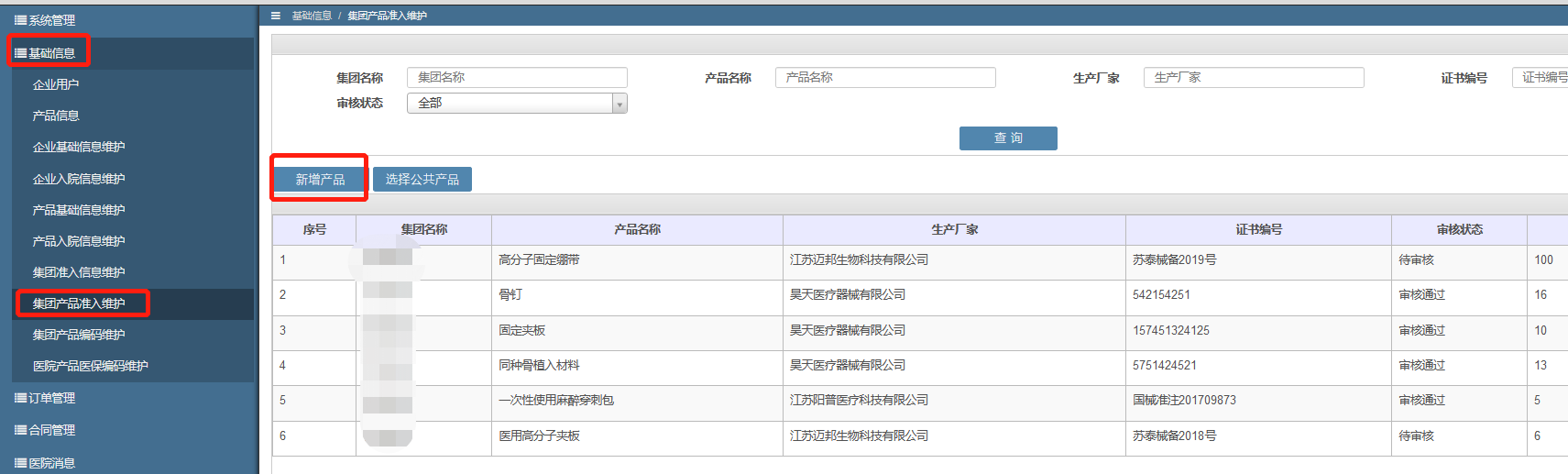The height and width of the screenshot is (474, 1568).
Task: Focus the 集团名称 search field
Action: coord(517,77)
